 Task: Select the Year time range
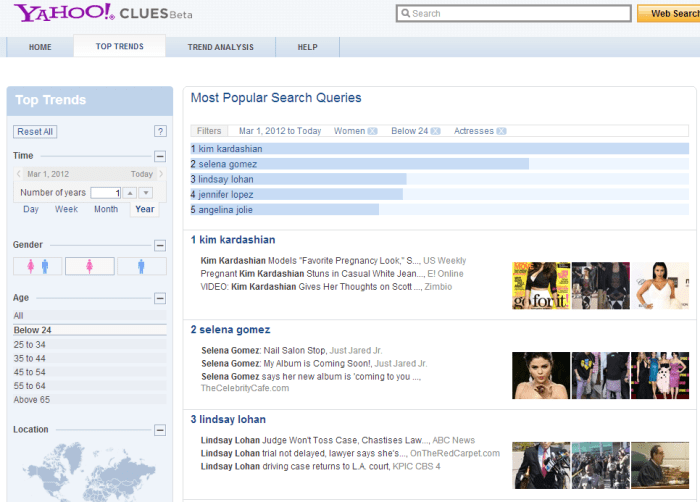(145, 209)
